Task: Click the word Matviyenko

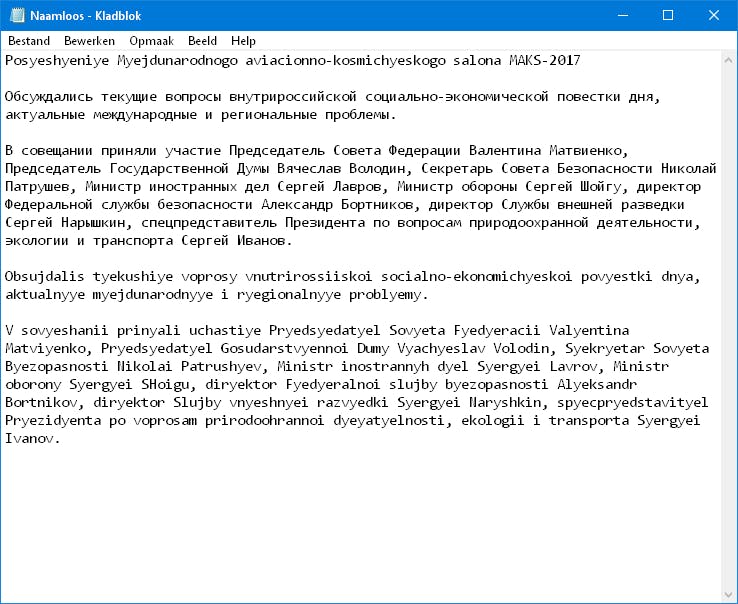Action: pos(45,348)
